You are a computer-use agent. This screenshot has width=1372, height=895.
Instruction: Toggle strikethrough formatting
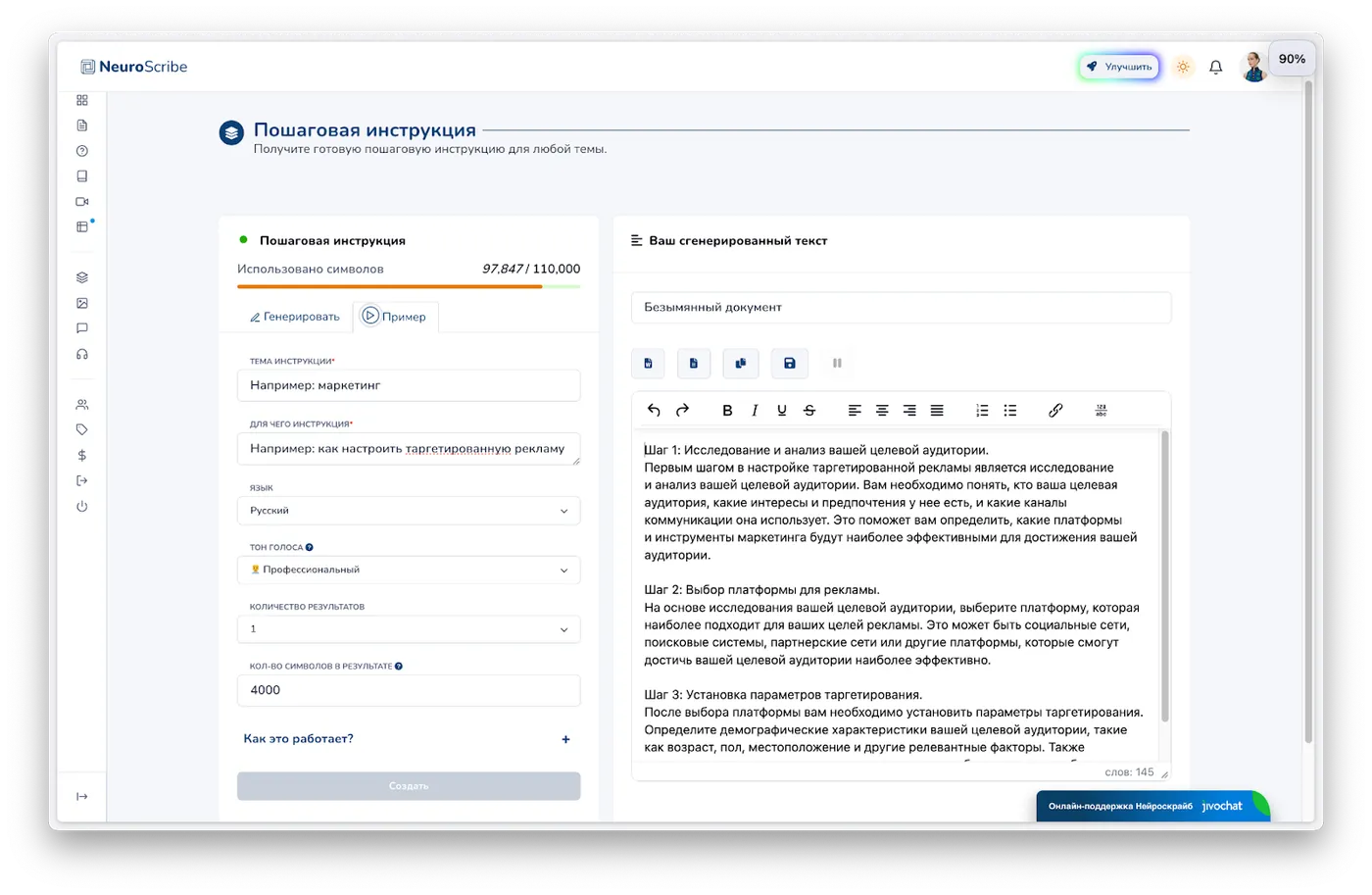tap(809, 411)
